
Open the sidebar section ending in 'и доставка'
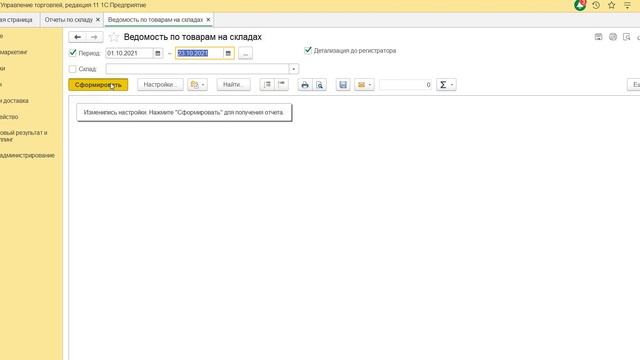pos(14,100)
